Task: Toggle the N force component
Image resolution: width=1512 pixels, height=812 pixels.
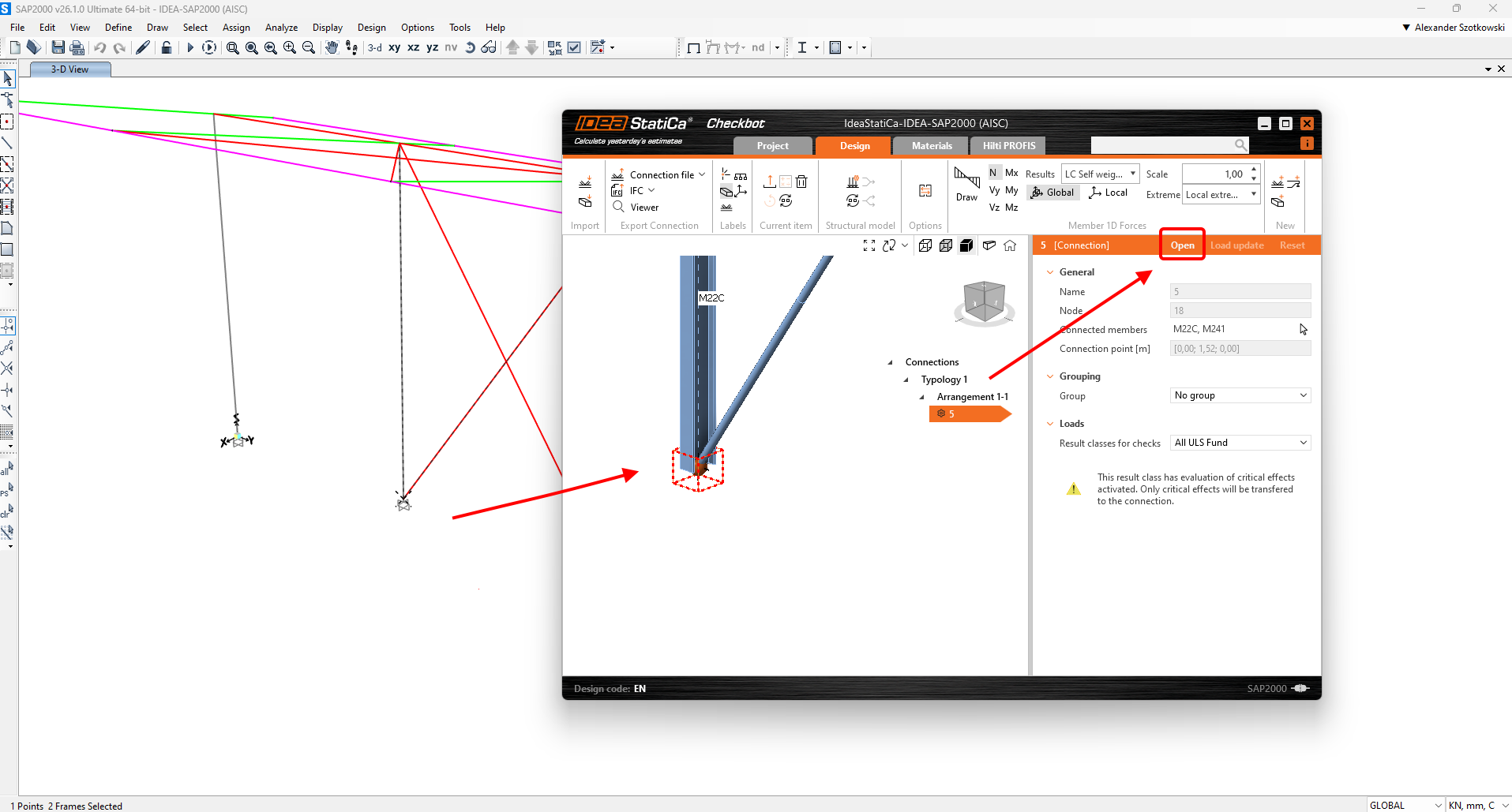Action: click(x=993, y=173)
